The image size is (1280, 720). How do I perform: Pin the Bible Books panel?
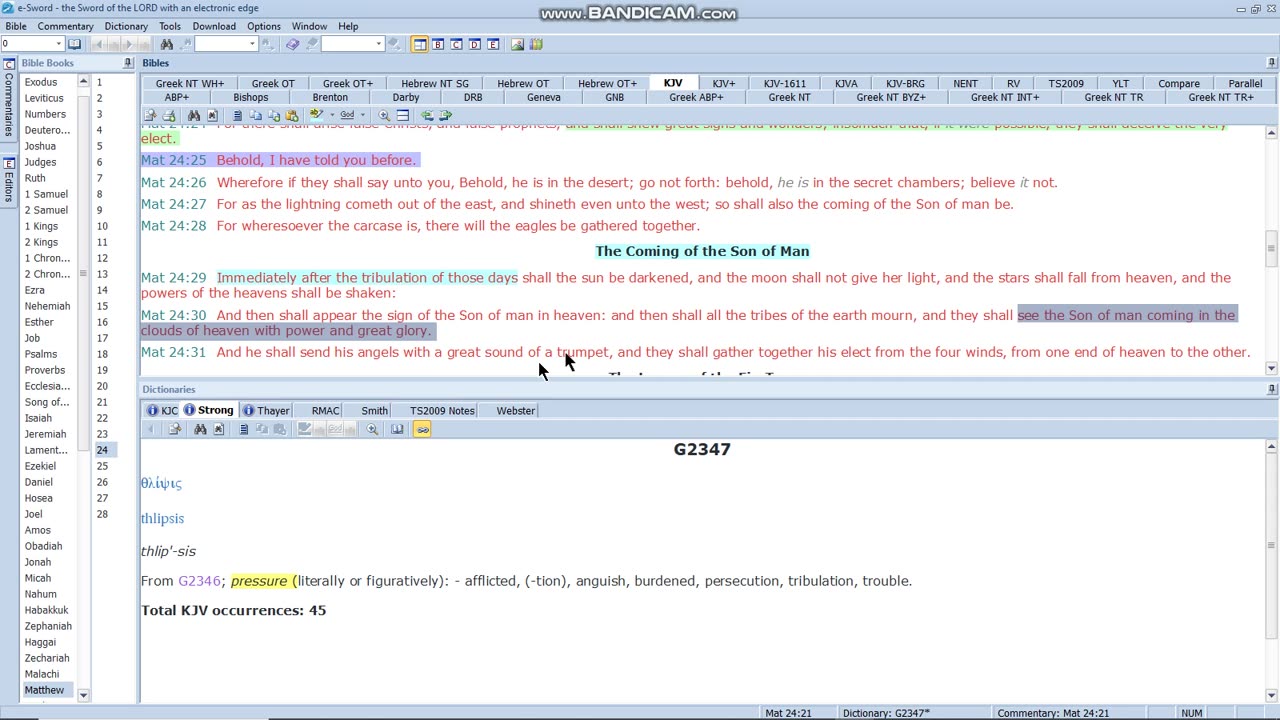pyautogui.click(x=128, y=63)
